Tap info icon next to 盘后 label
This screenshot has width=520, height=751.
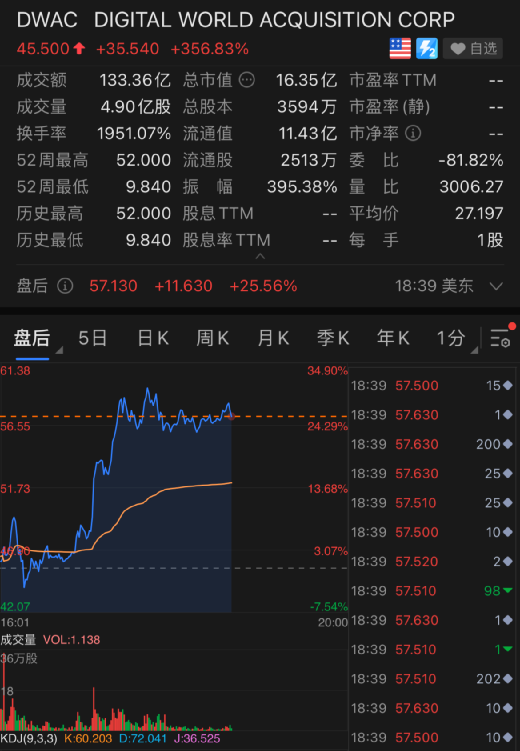pyautogui.click(x=65, y=286)
